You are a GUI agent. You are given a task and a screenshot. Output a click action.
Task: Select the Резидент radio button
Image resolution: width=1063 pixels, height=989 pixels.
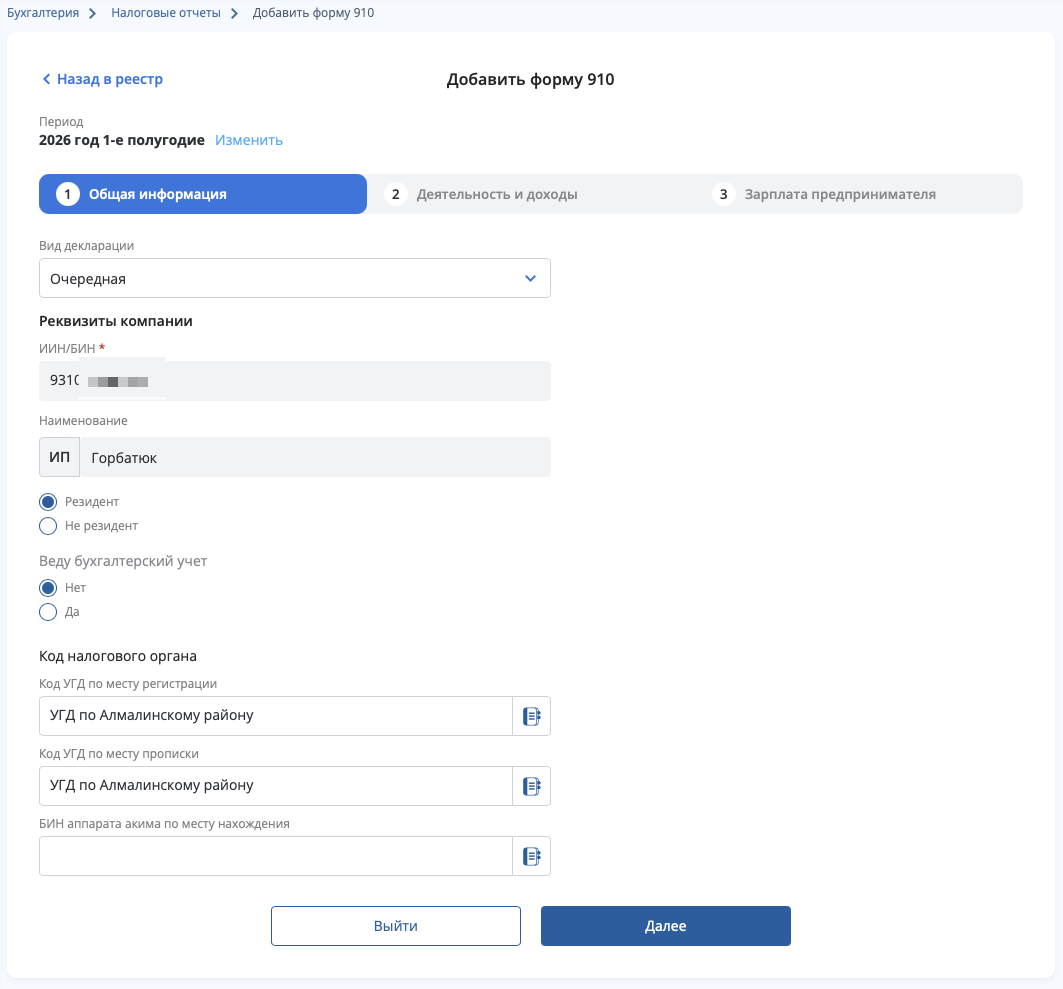(x=48, y=502)
